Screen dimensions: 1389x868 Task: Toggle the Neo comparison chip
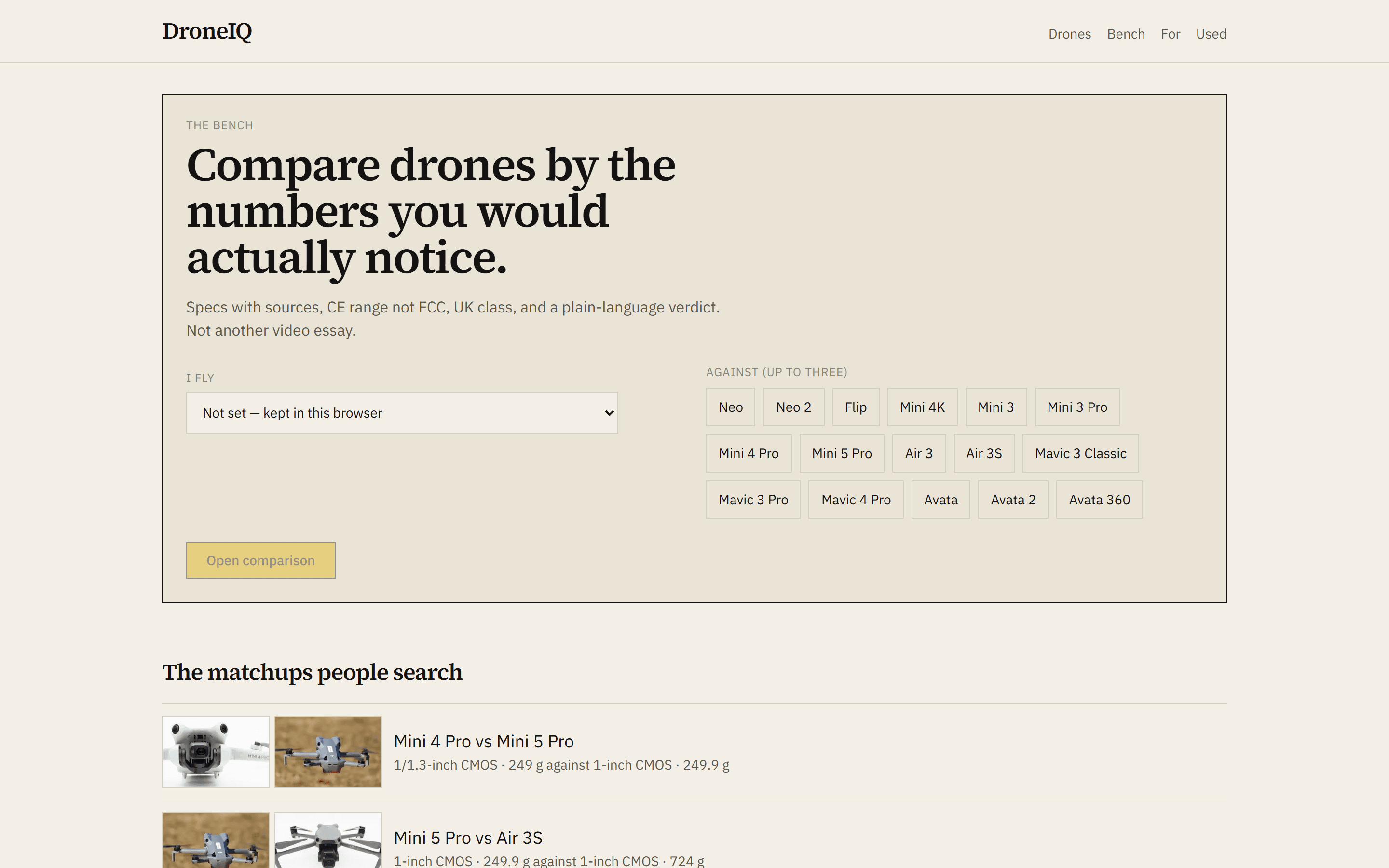pos(730,407)
